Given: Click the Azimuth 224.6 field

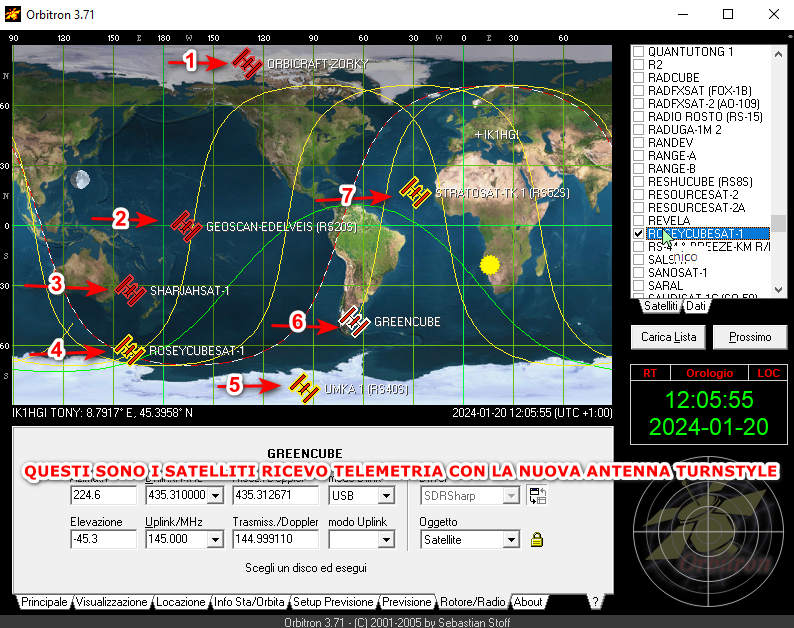Looking at the screenshot, I should (103, 495).
